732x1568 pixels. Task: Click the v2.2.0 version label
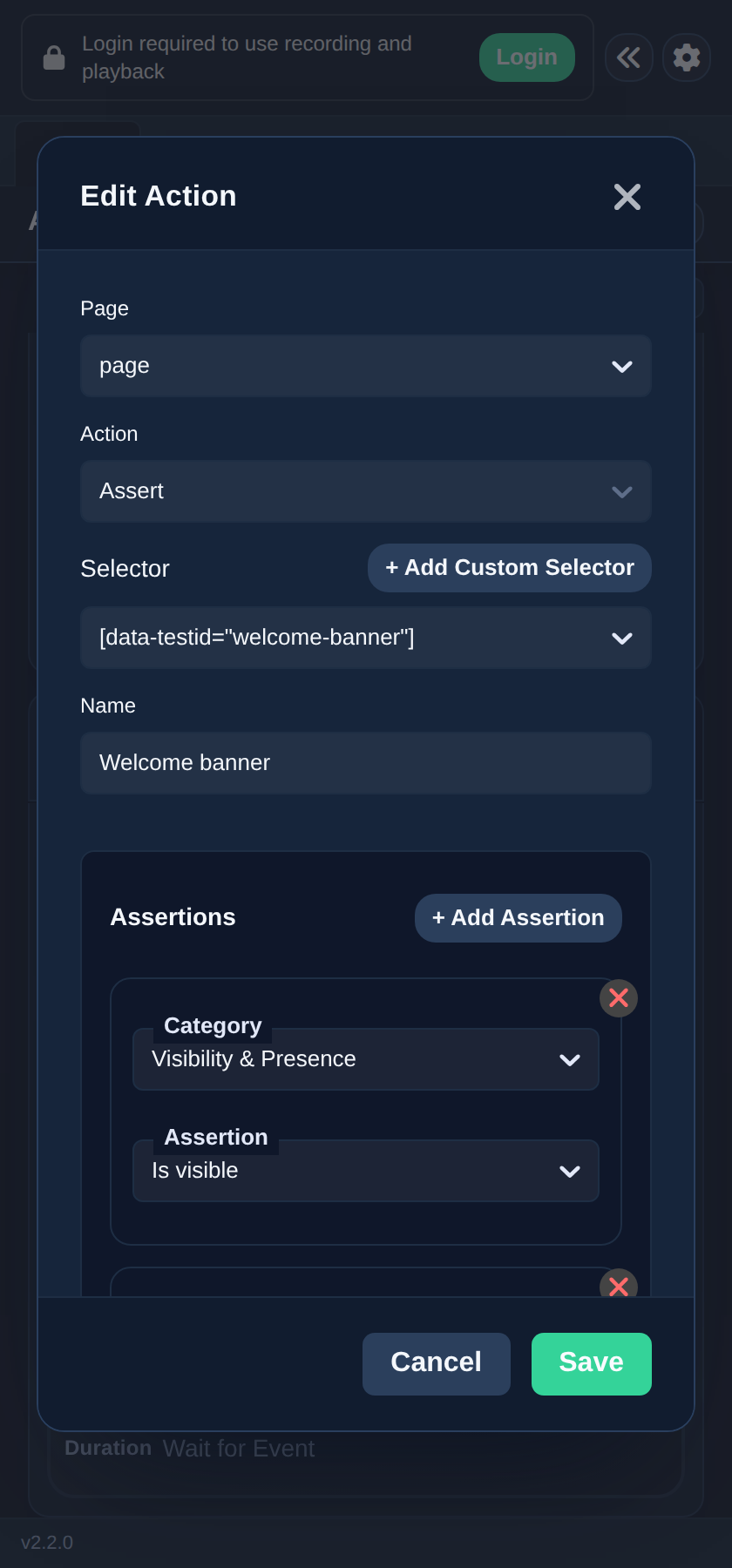(x=47, y=1543)
